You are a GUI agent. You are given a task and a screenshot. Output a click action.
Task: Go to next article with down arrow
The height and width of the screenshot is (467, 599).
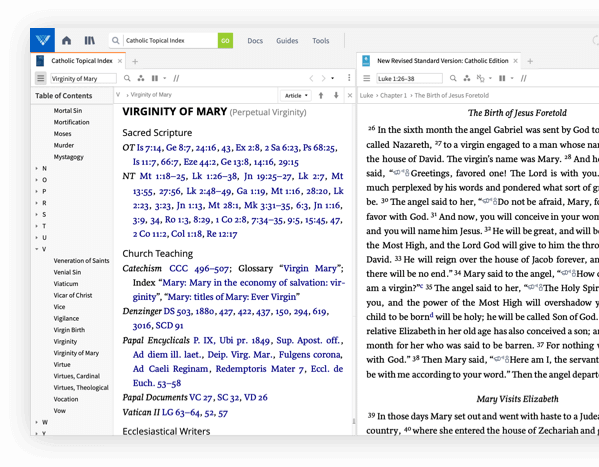click(x=336, y=96)
